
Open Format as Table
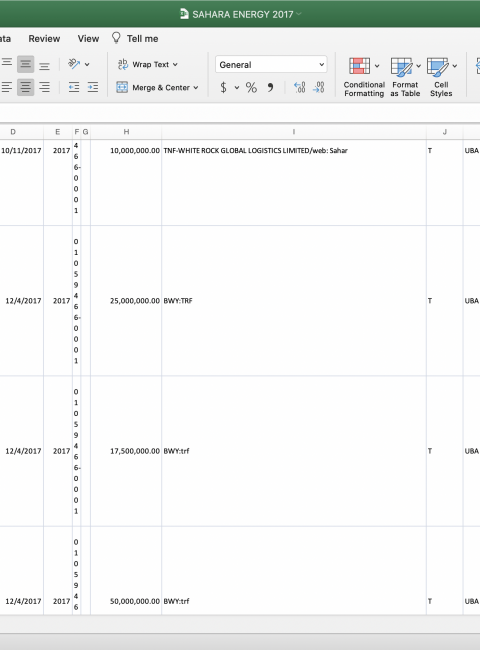(x=405, y=77)
